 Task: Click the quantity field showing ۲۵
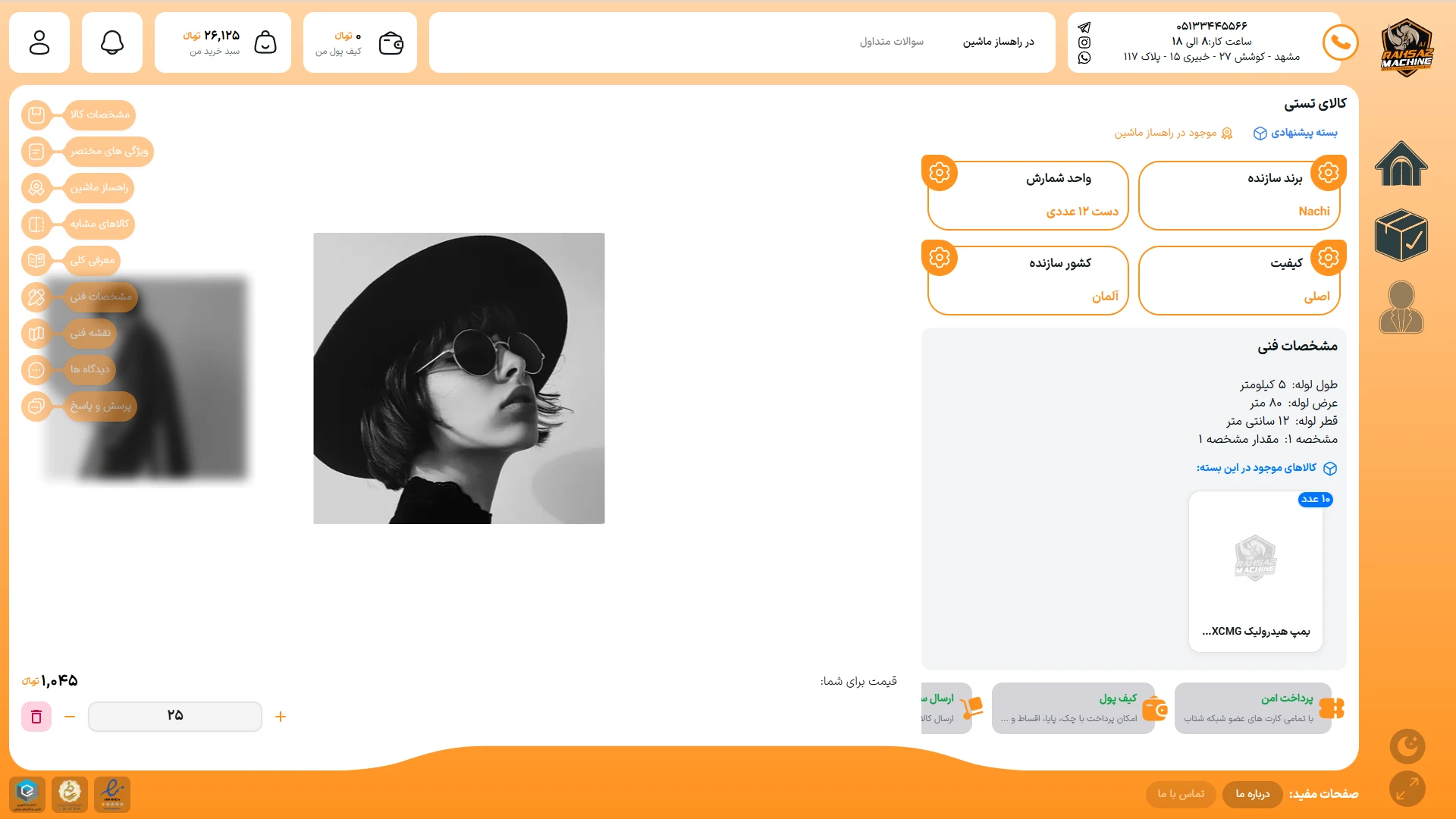pos(175,717)
